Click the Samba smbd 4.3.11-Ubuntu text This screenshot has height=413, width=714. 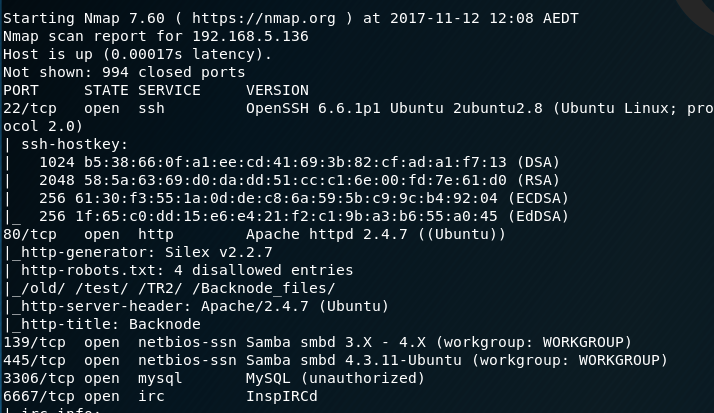[353, 360]
